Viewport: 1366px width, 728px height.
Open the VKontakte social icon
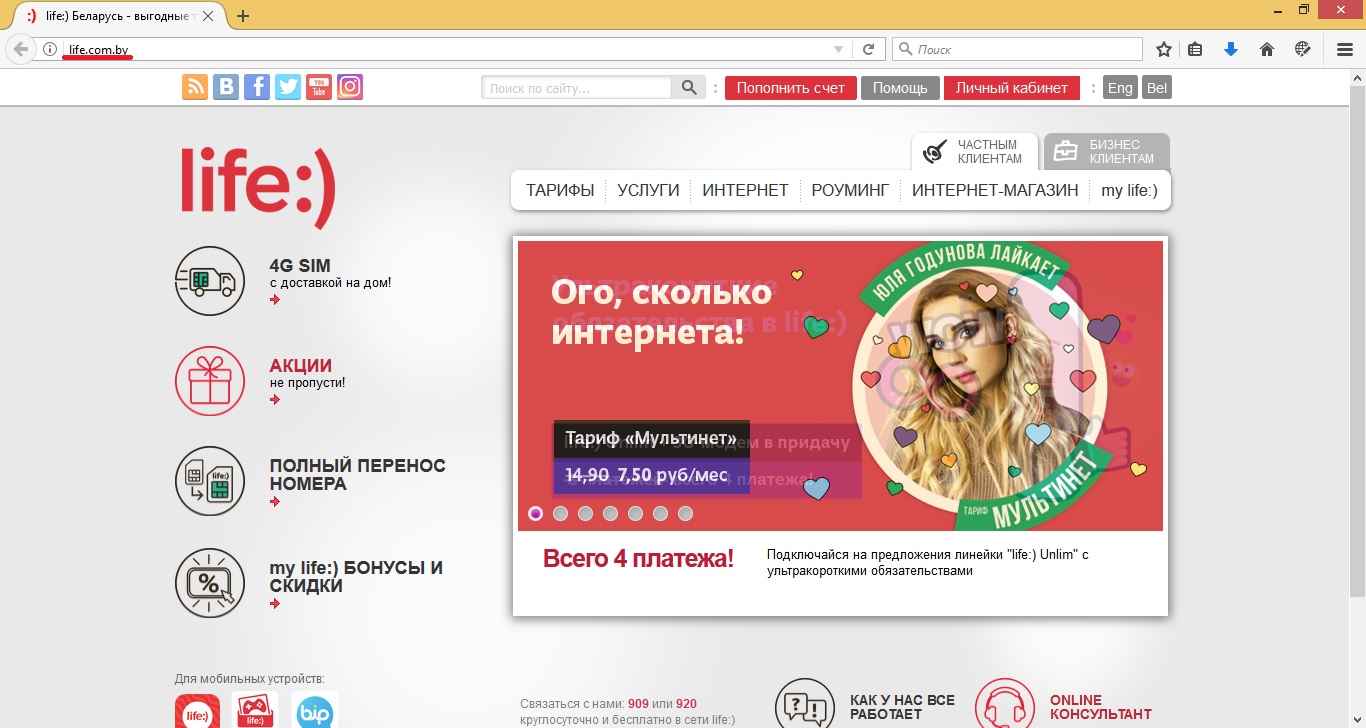[225, 87]
